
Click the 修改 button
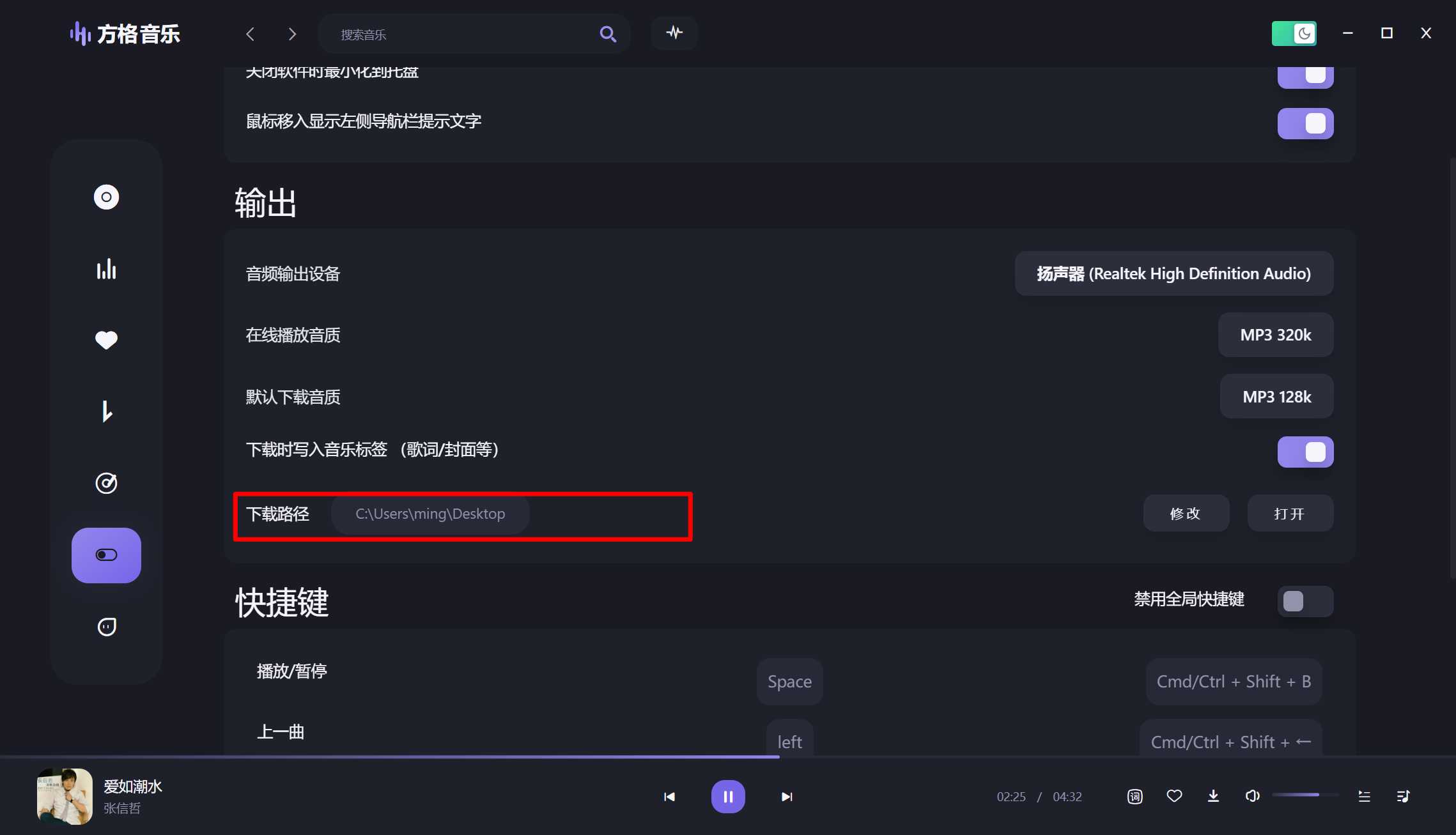1186,514
